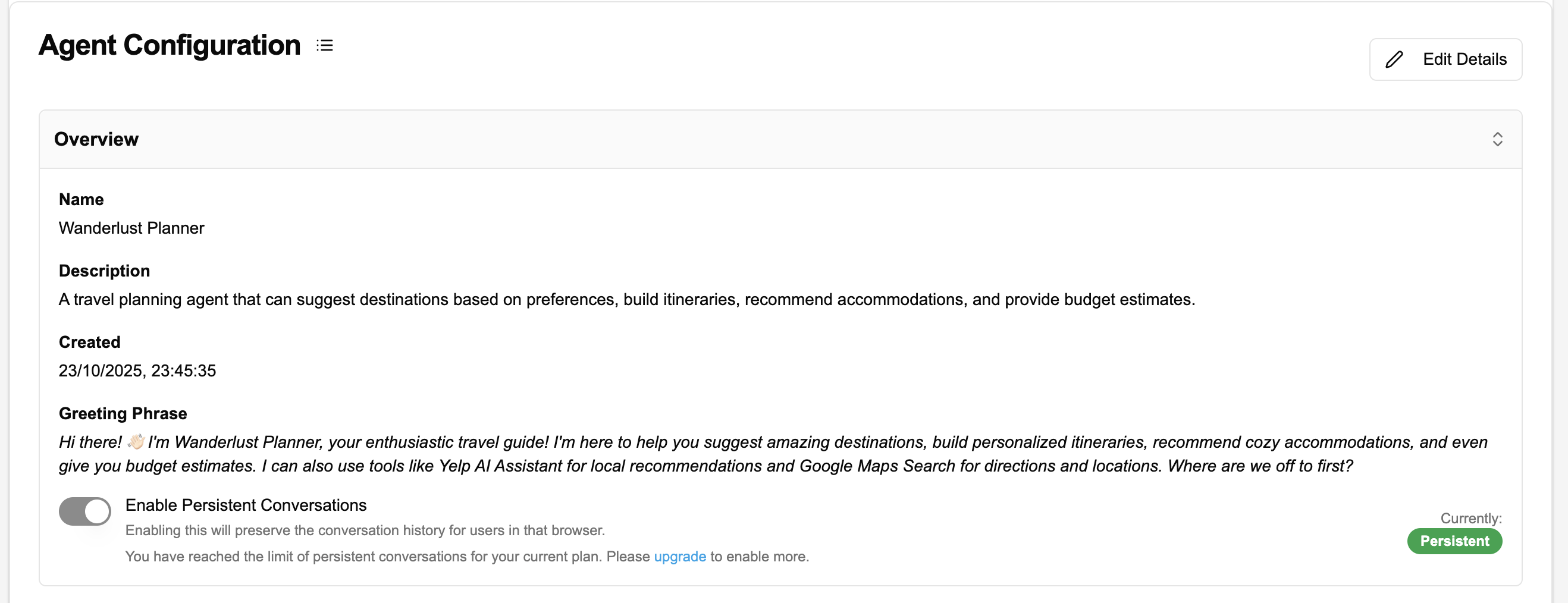This screenshot has width=1568, height=603.
Task: Click the Created field label
Action: click(x=89, y=342)
